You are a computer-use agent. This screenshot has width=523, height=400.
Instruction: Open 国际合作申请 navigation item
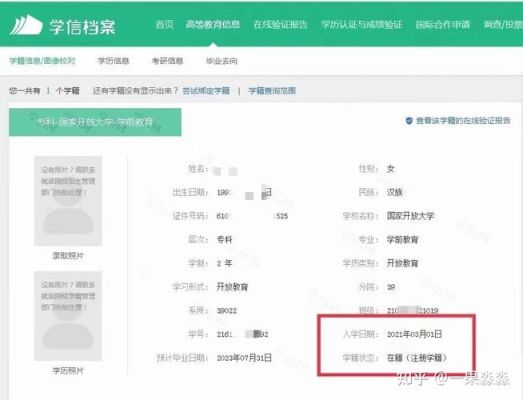(x=443, y=24)
